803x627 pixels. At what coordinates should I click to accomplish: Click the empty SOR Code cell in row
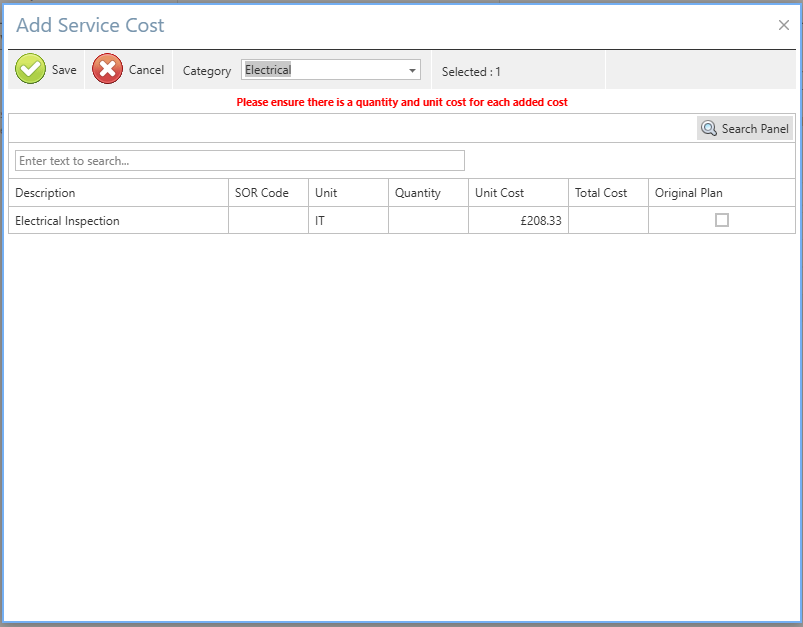click(268, 221)
